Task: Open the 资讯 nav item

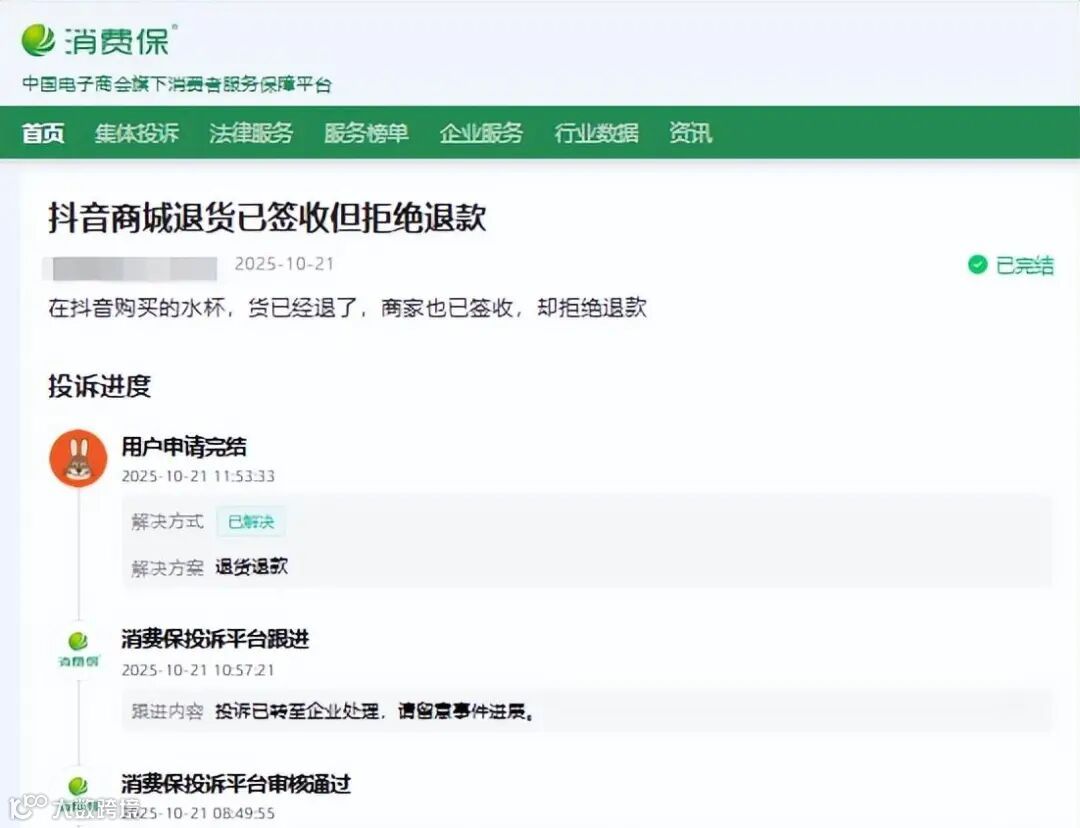Action: [x=690, y=132]
